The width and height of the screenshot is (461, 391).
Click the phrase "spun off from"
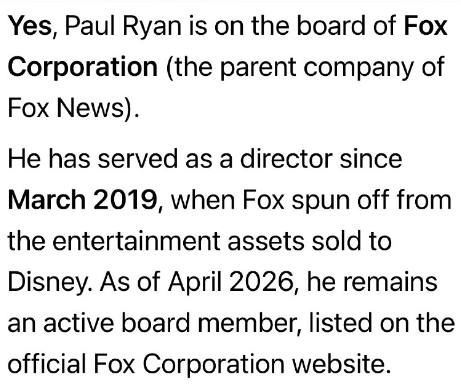371,200
